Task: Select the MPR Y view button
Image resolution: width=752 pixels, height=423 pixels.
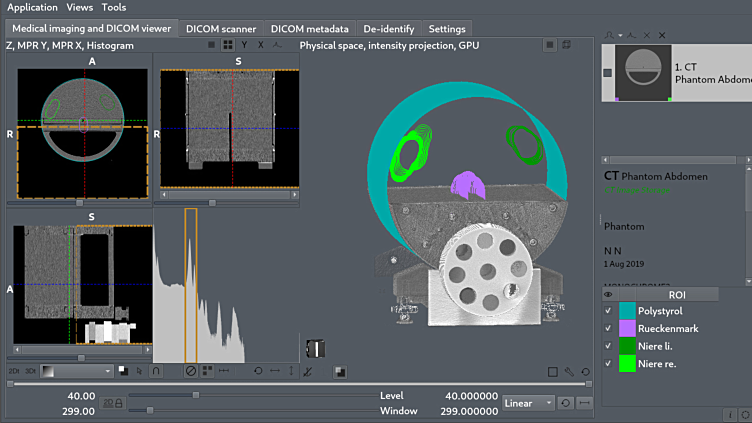Action: click(245, 45)
